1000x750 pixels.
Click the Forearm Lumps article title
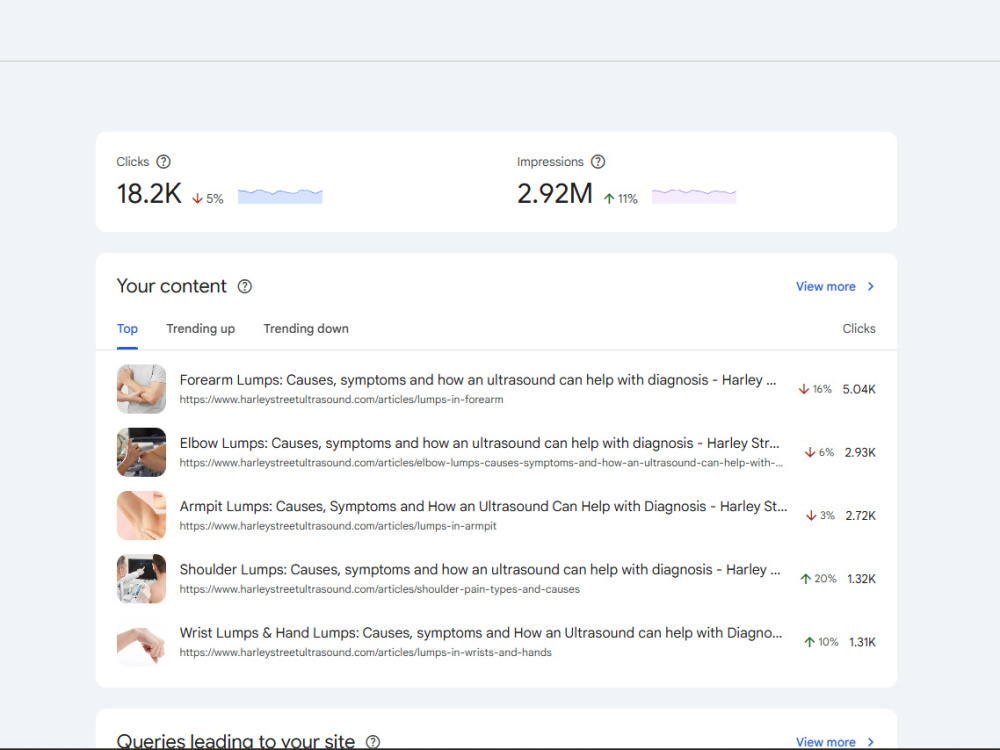[x=478, y=380]
